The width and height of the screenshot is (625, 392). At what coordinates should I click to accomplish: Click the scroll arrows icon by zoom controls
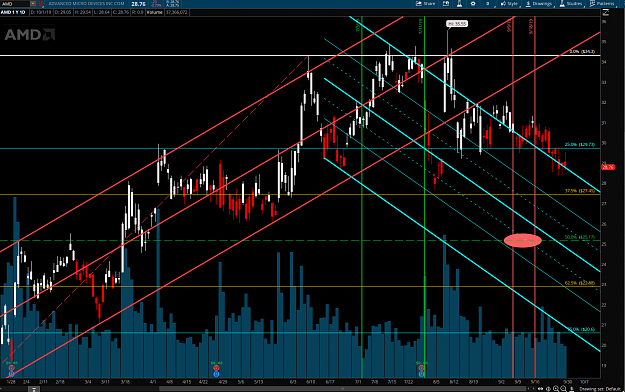click(x=540, y=389)
